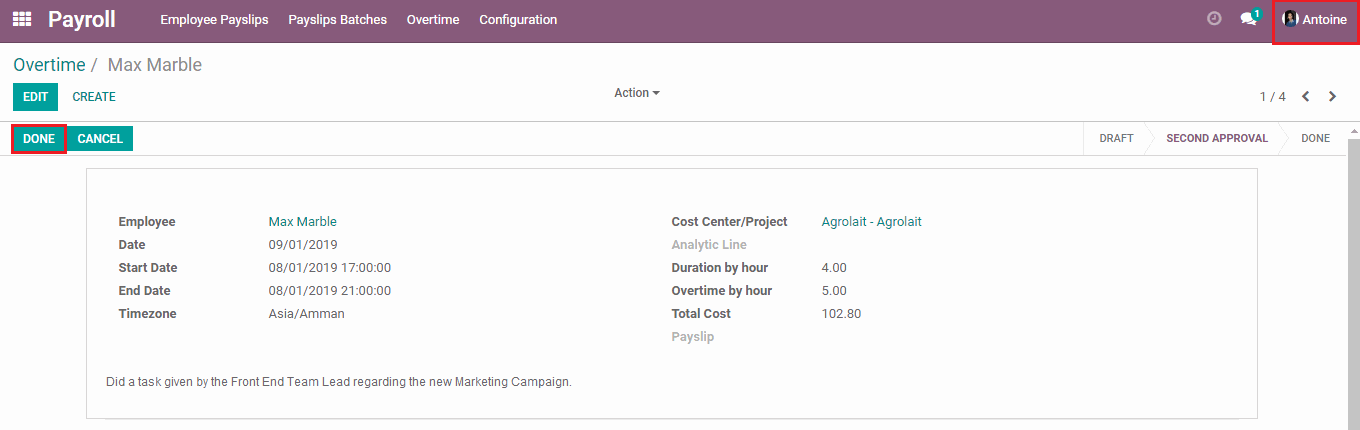The image size is (1360, 430).
Task: Open the Antoine user menu
Action: (1315, 20)
